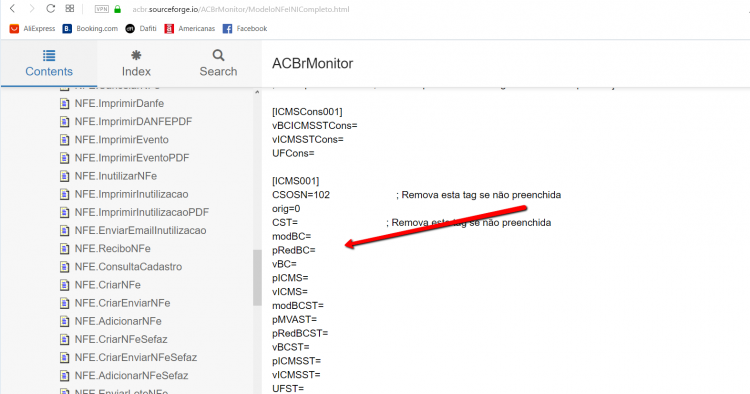Click the [ICMSCons001] section header text
This screenshot has width=750, height=394.
pyautogui.click(x=307, y=112)
